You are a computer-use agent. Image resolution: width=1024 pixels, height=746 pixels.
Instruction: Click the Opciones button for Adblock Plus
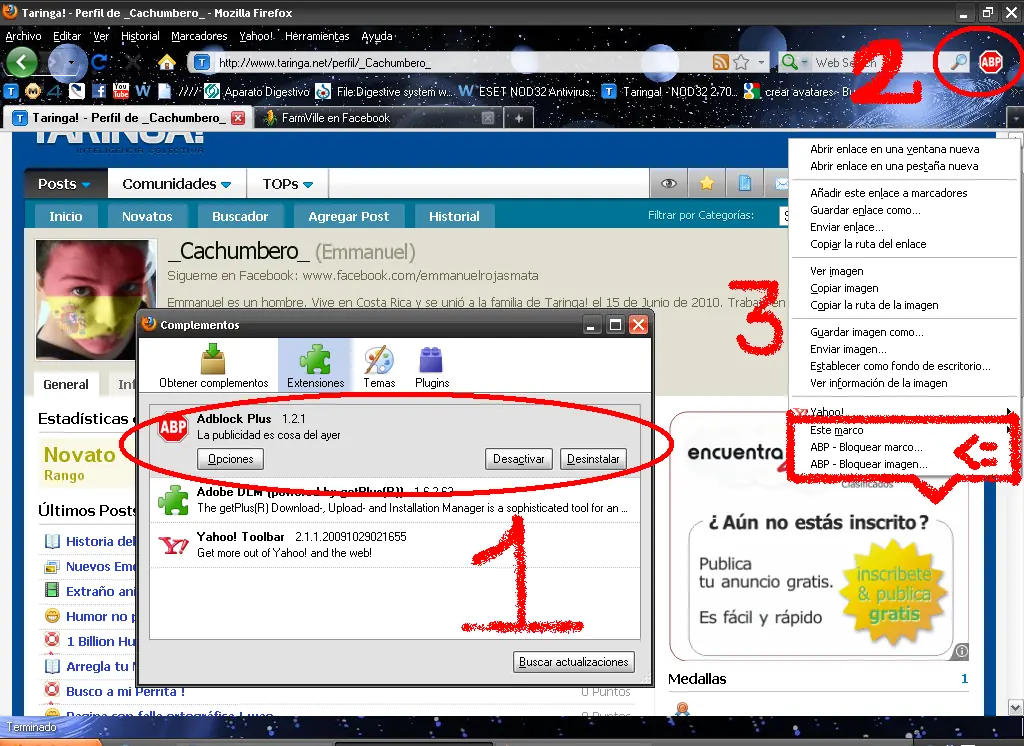click(230, 459)
